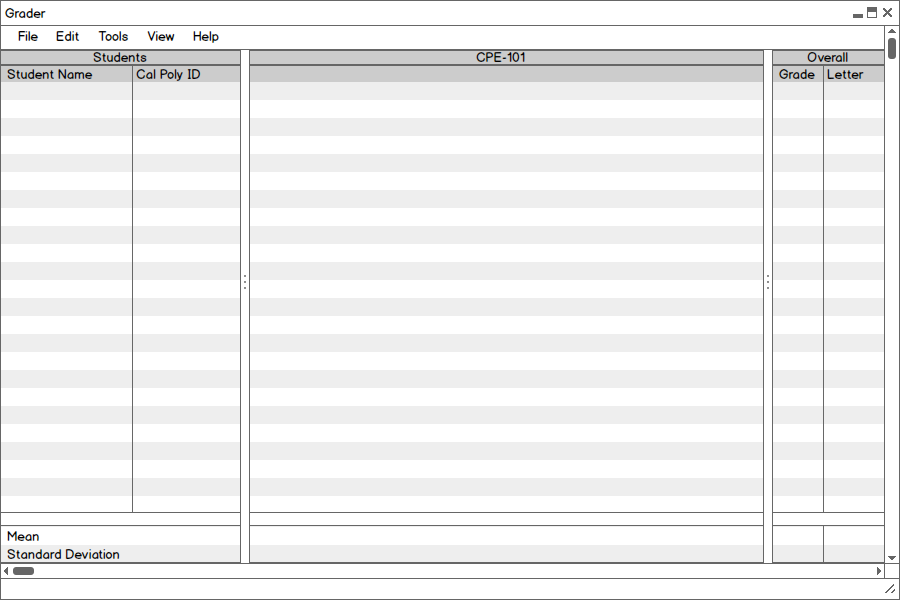Click the horizontal scrollbar right arrow

(879, 571)
